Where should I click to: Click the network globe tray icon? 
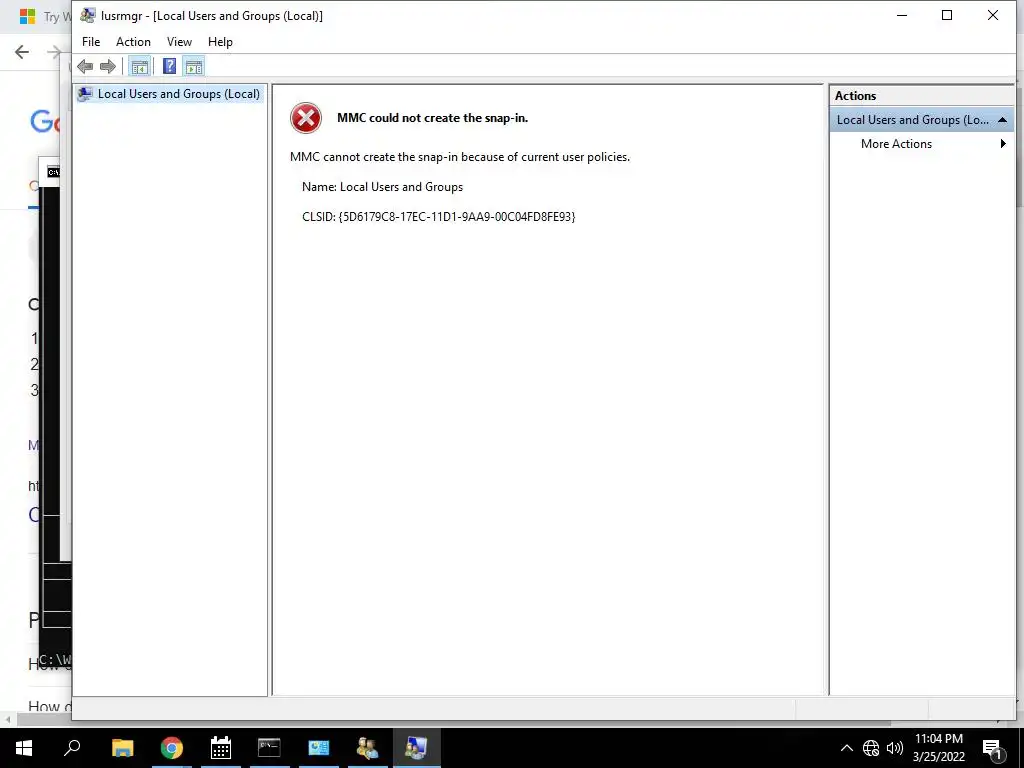pyautogui.click(x=871, y=748)
